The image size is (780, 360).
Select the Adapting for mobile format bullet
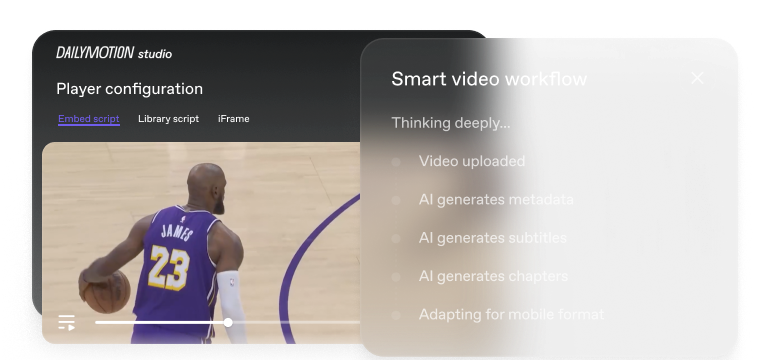pyautogui.click(x=396, y=315)
